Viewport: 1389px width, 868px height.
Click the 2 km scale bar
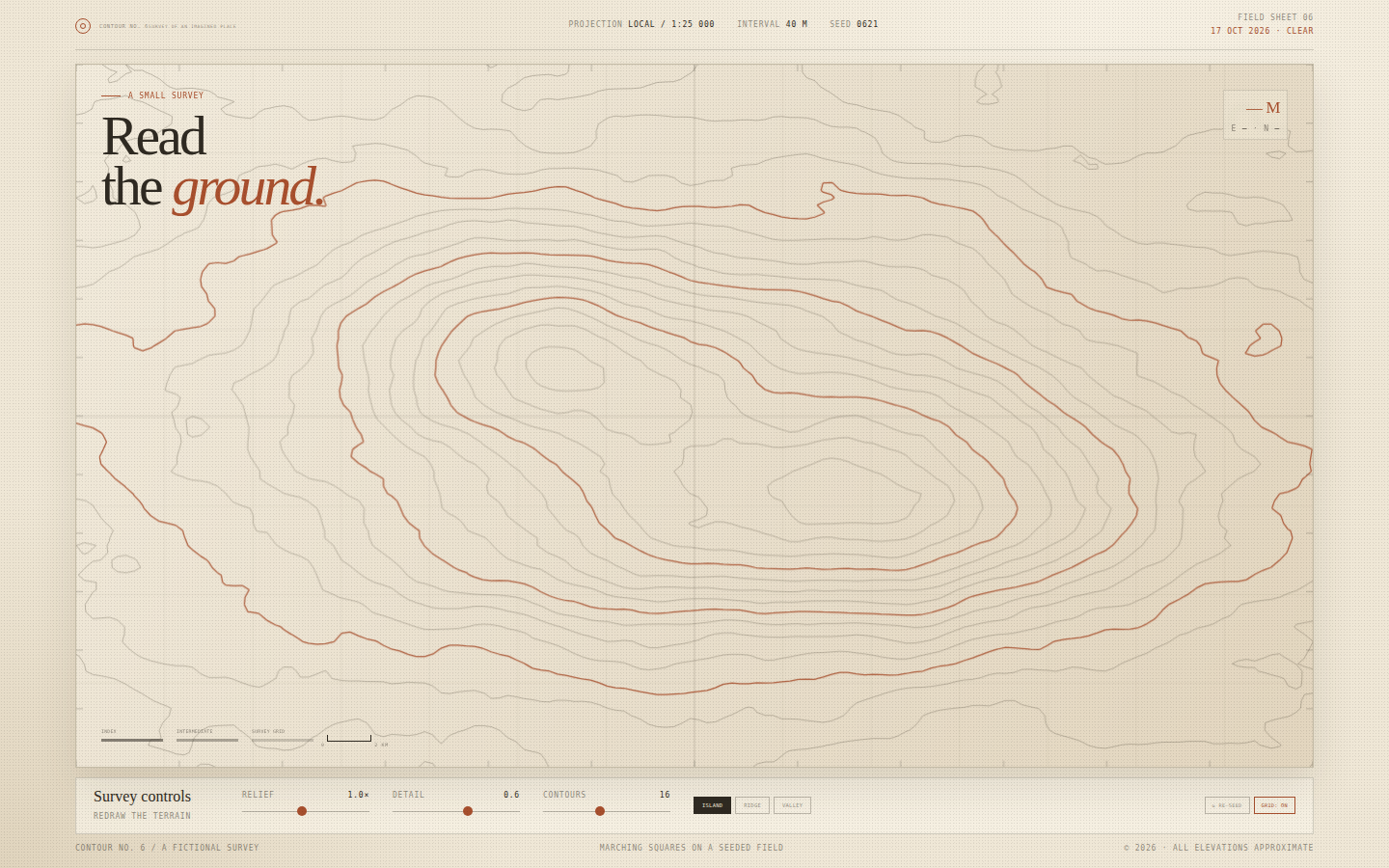[349, 739]
